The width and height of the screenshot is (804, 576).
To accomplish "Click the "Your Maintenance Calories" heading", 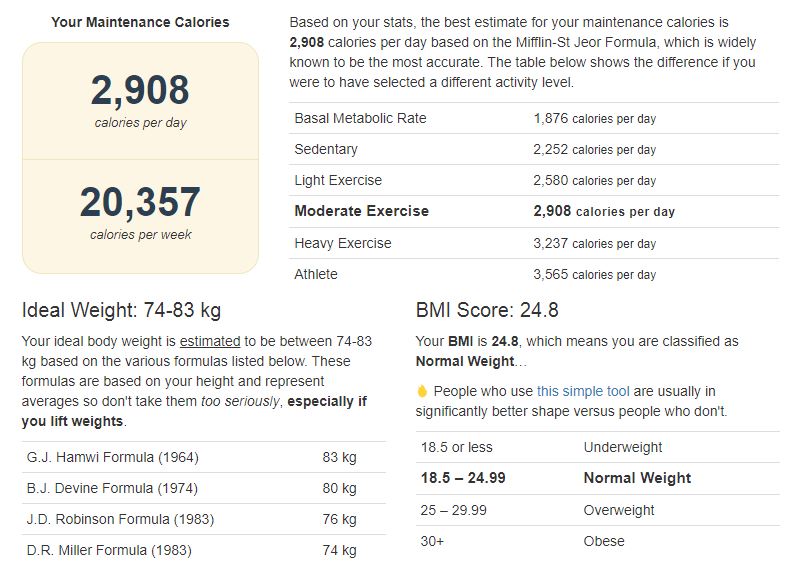I will coord(140,22).
